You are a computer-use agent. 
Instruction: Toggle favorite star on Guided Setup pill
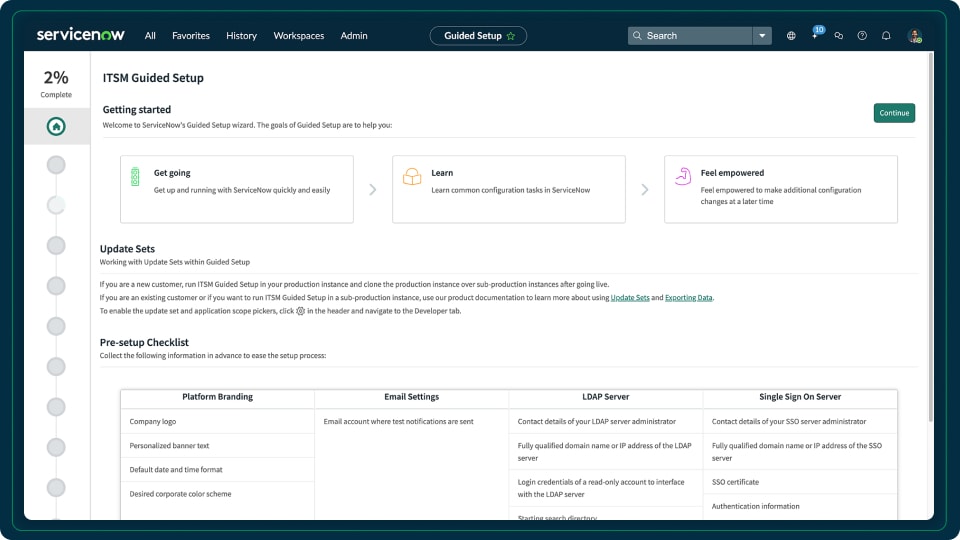[x=511, y=36]
